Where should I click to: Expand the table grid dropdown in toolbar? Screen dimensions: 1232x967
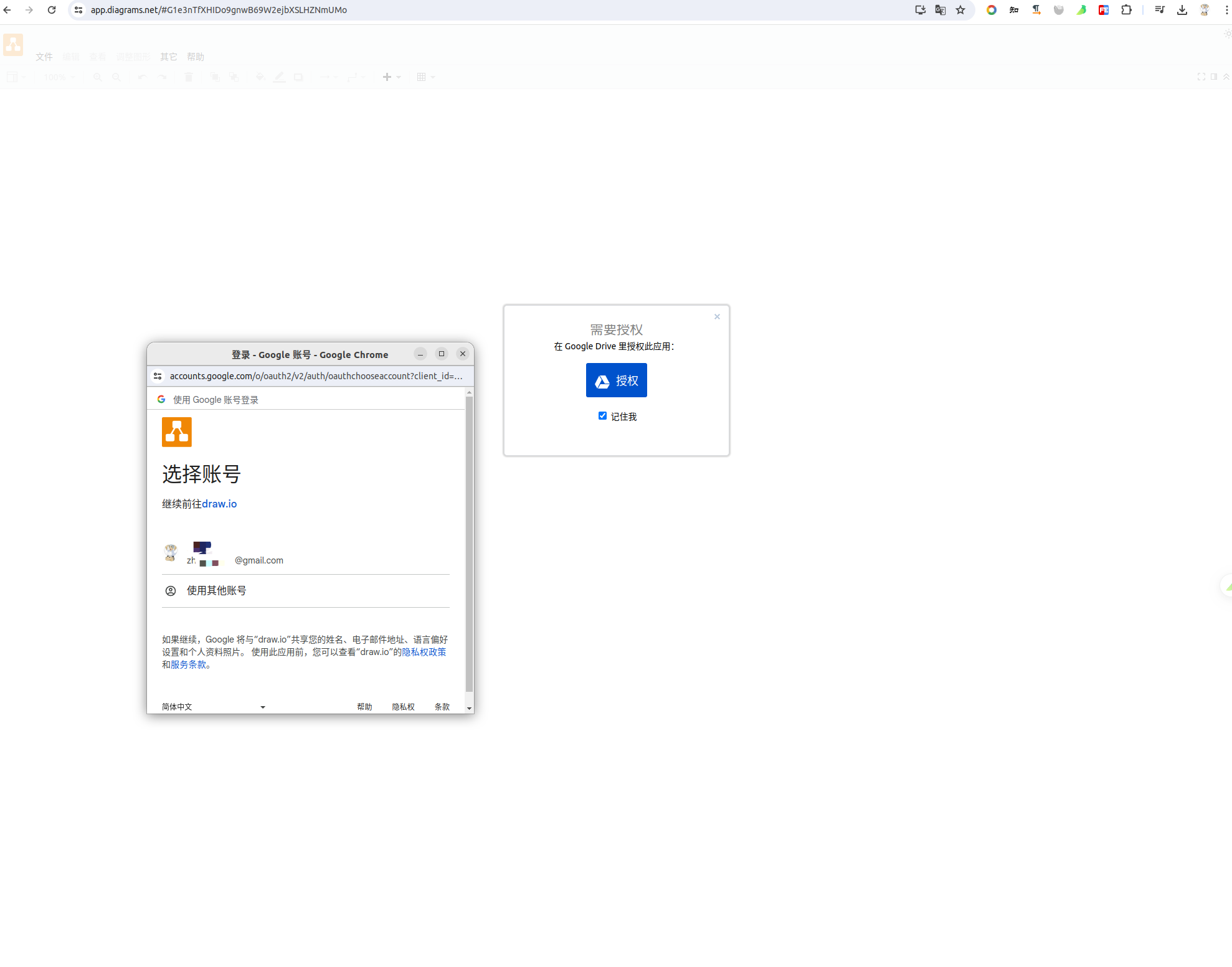(x=425, y=77)
